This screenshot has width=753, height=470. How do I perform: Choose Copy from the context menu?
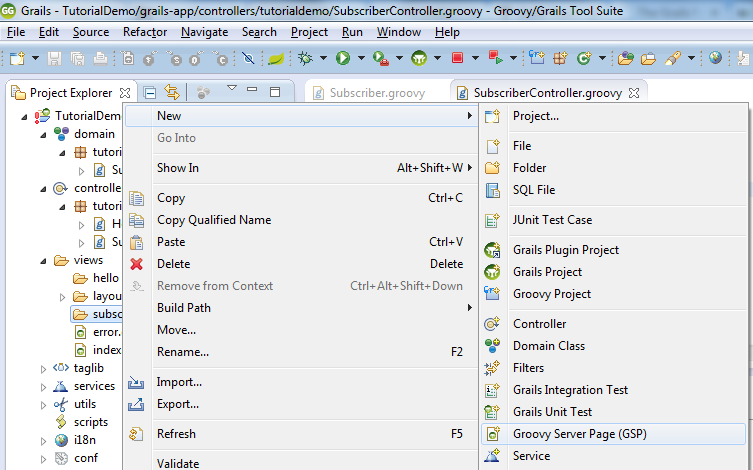[301, 198]
